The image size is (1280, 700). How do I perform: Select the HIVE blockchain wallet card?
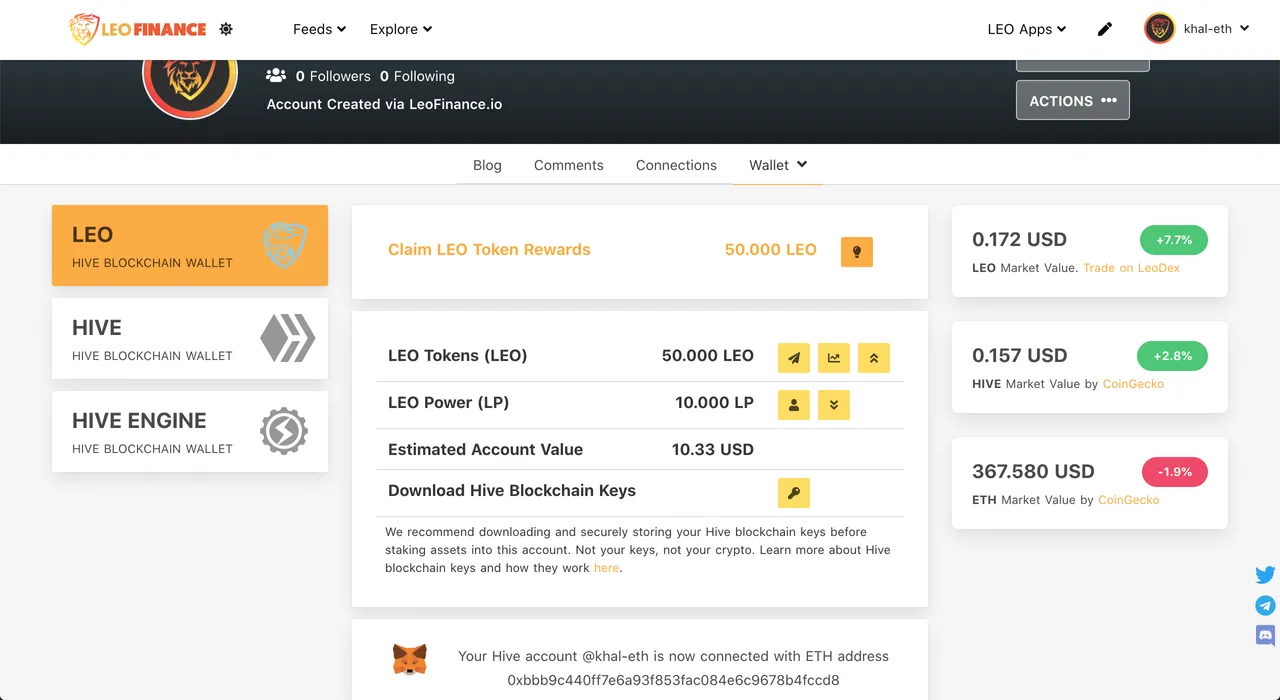coord(190,339)
